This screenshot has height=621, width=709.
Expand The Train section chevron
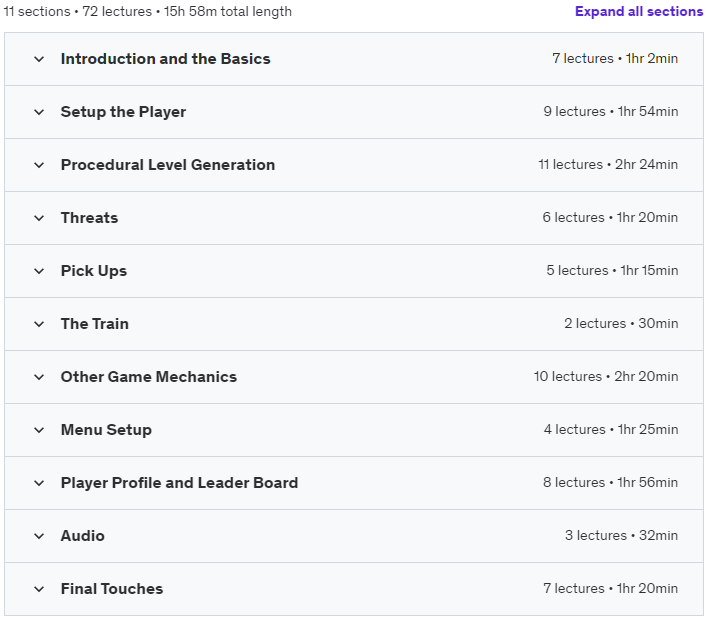point(39,324)
